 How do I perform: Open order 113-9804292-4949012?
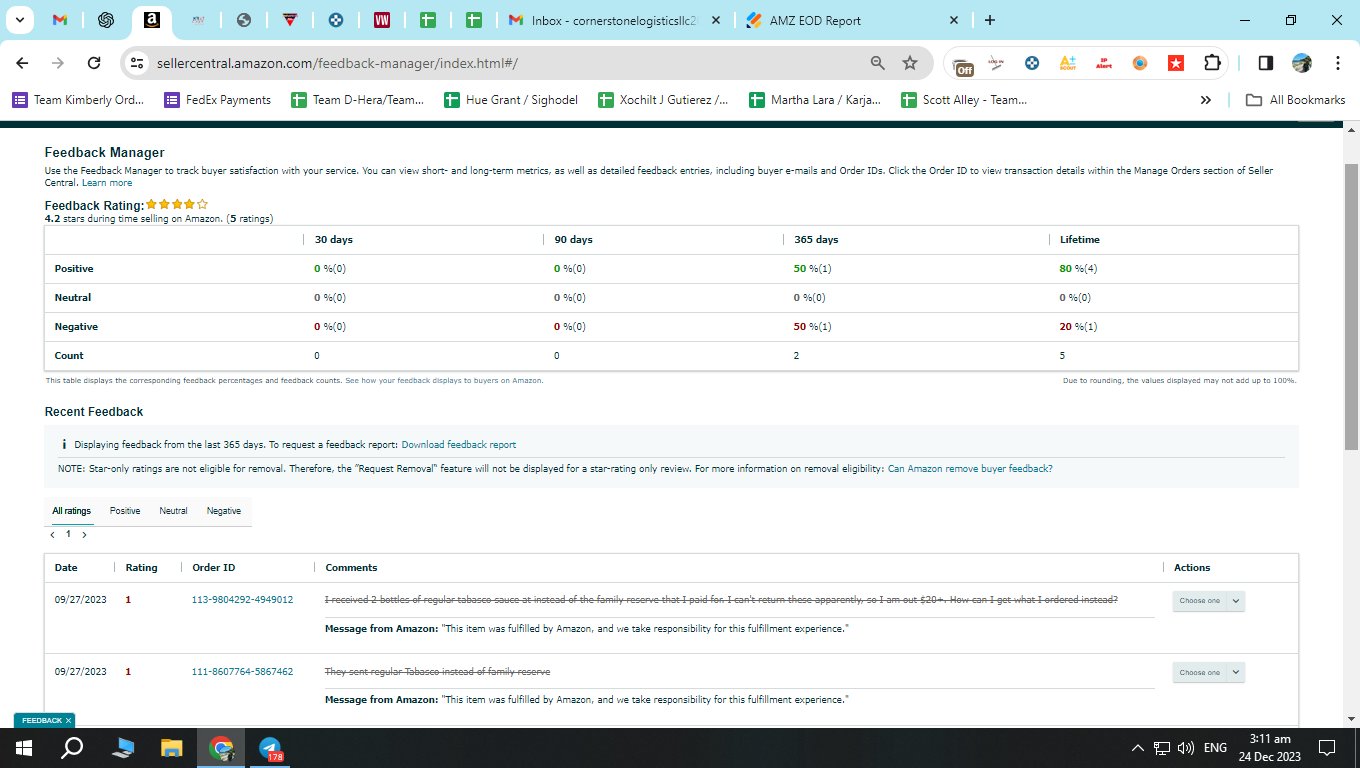242,600
